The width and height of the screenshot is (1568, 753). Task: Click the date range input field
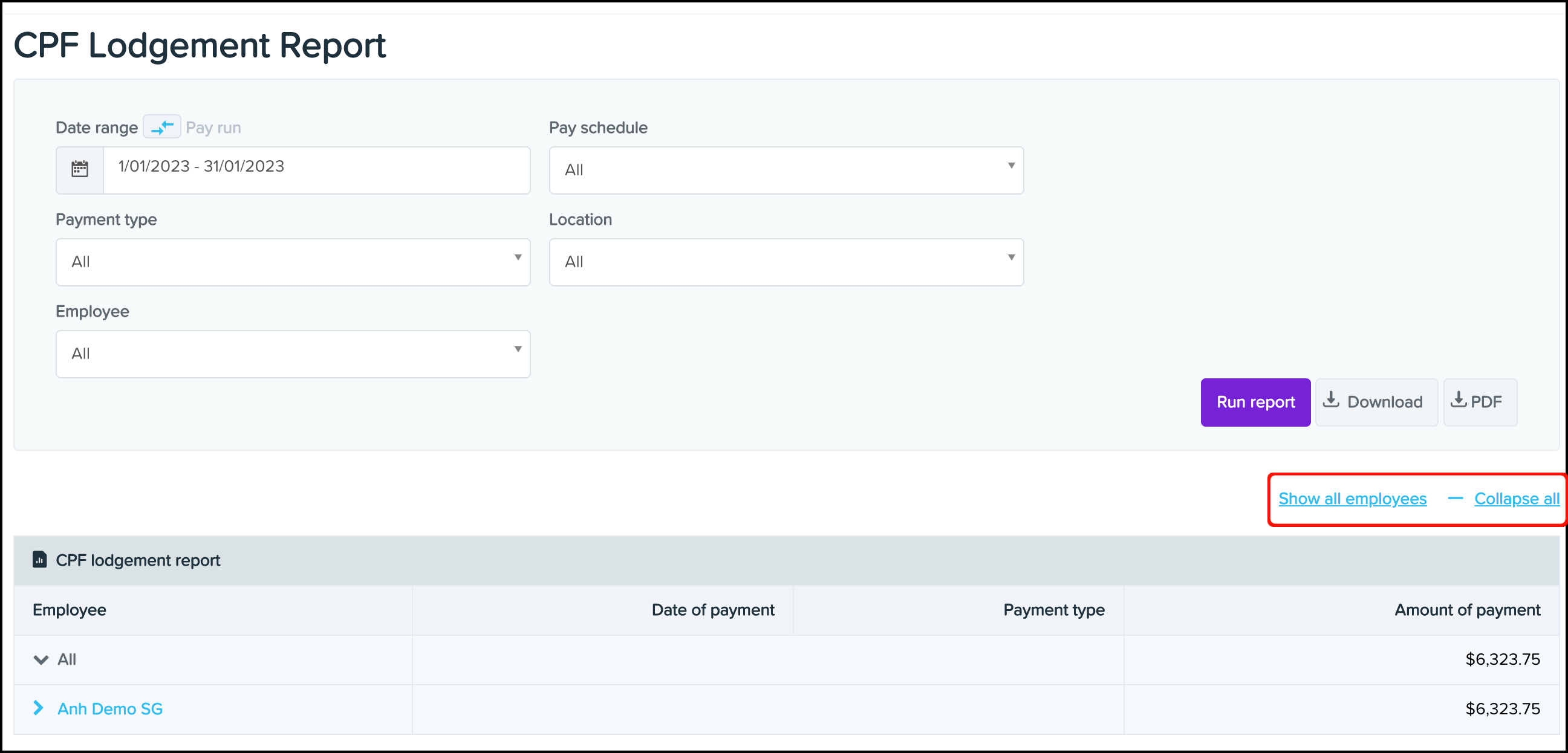316,169
